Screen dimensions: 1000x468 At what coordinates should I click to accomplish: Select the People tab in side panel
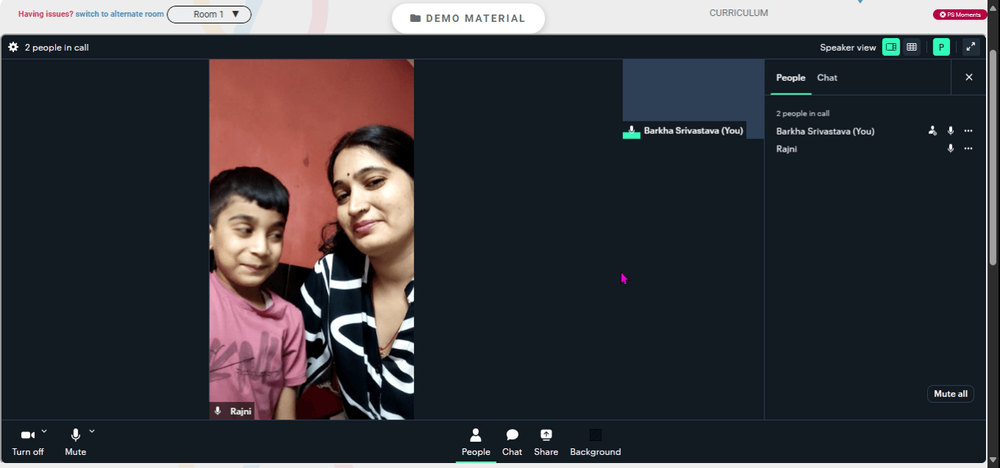(791, 78)
